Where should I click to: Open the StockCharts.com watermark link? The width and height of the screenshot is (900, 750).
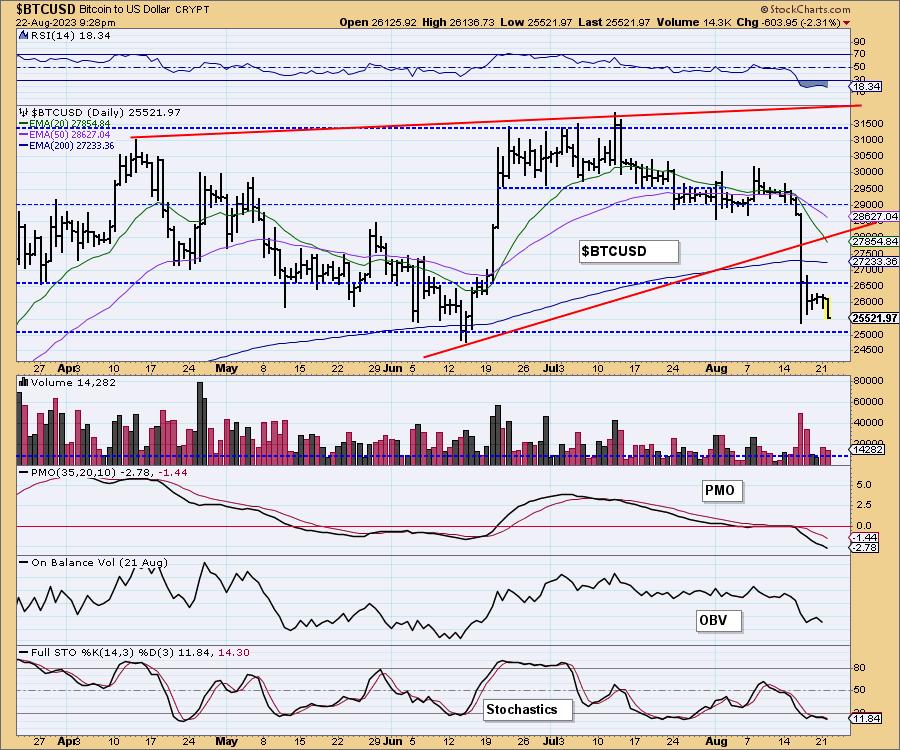805,9
